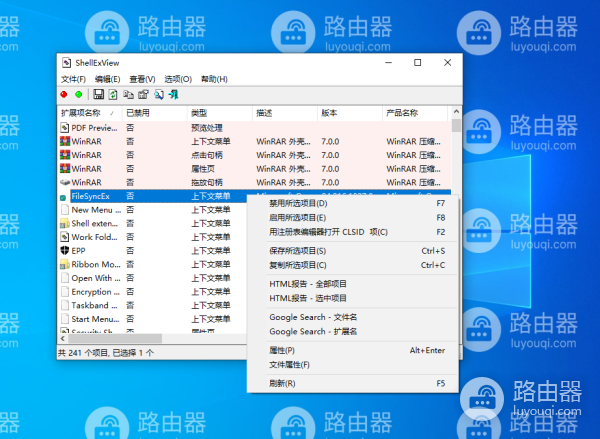Click the Exit icon in the toolbar
Screen dimensions: 600x439
173,94
